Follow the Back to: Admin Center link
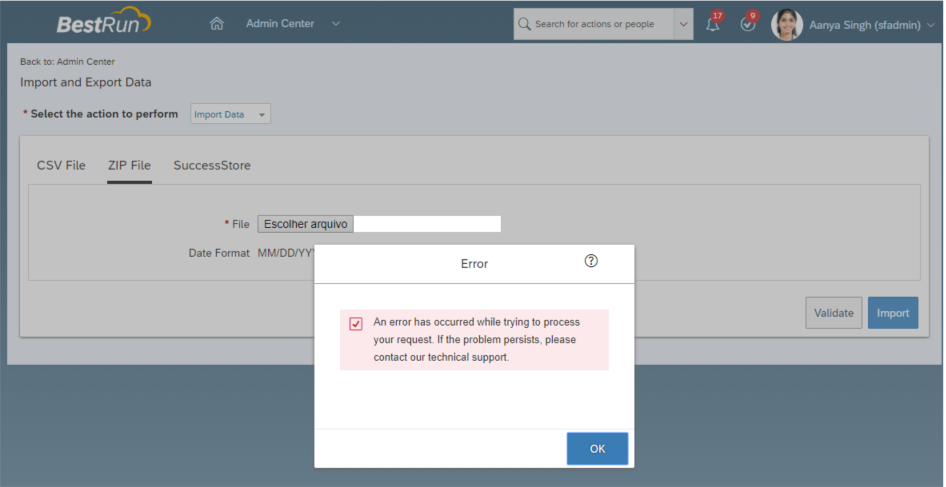This screenshot has width=946, height=487. (x=67, y=62)
